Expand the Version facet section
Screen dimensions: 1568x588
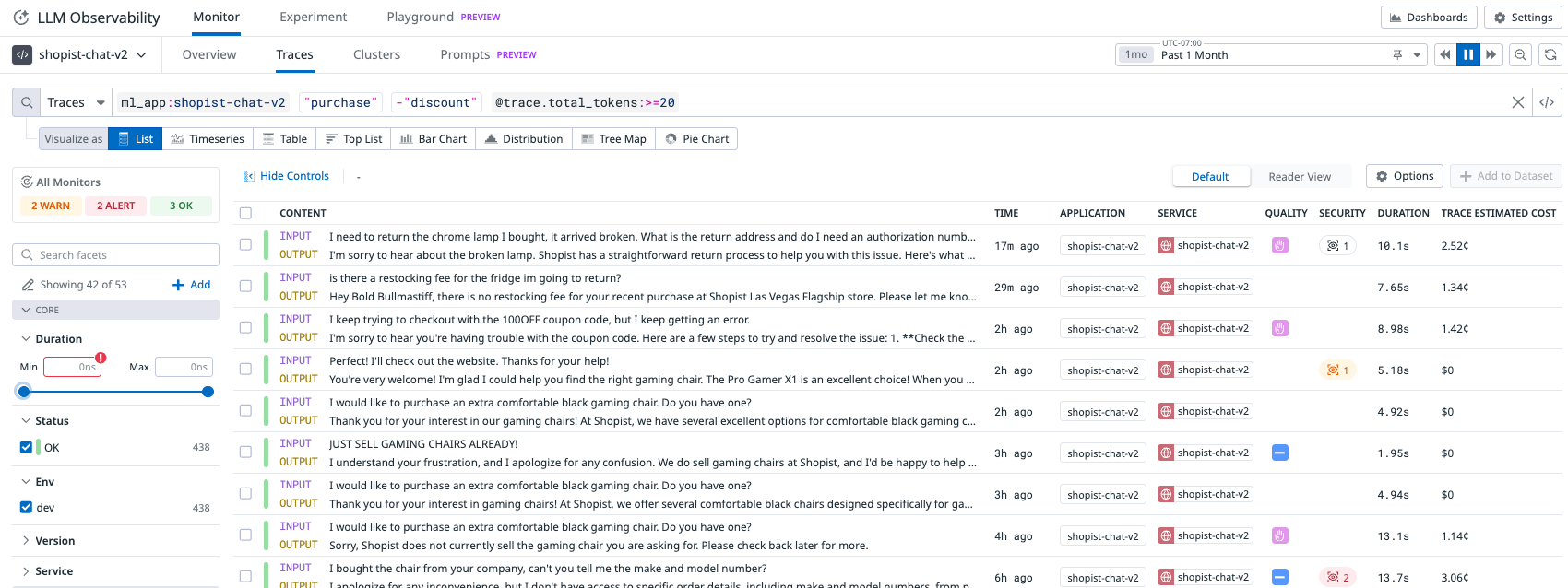coord(54,541)
